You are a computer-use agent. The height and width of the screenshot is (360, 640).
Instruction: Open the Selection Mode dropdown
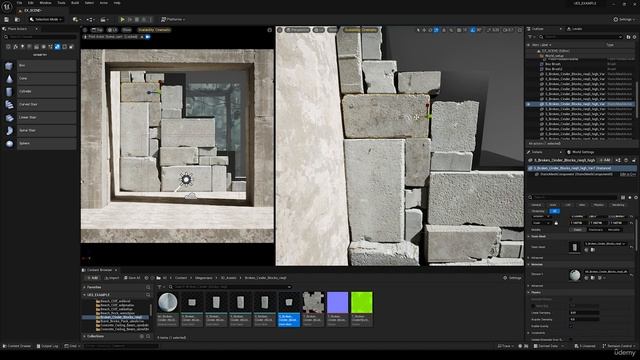(x=46, y=19)
